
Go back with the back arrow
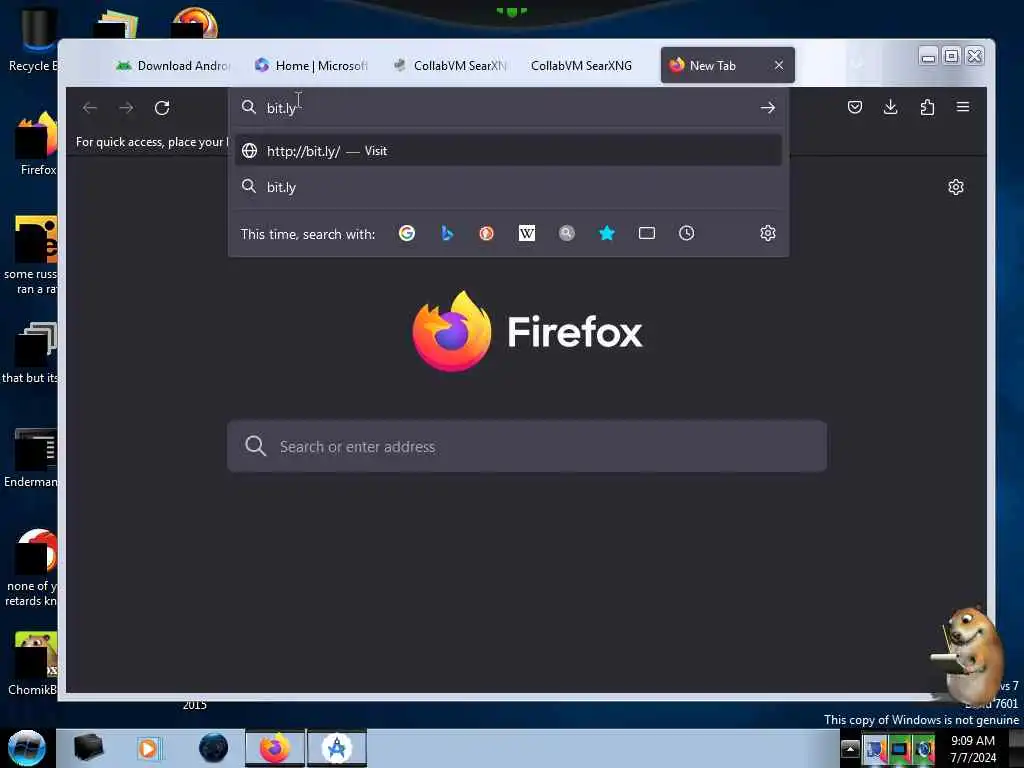point(90,108)
